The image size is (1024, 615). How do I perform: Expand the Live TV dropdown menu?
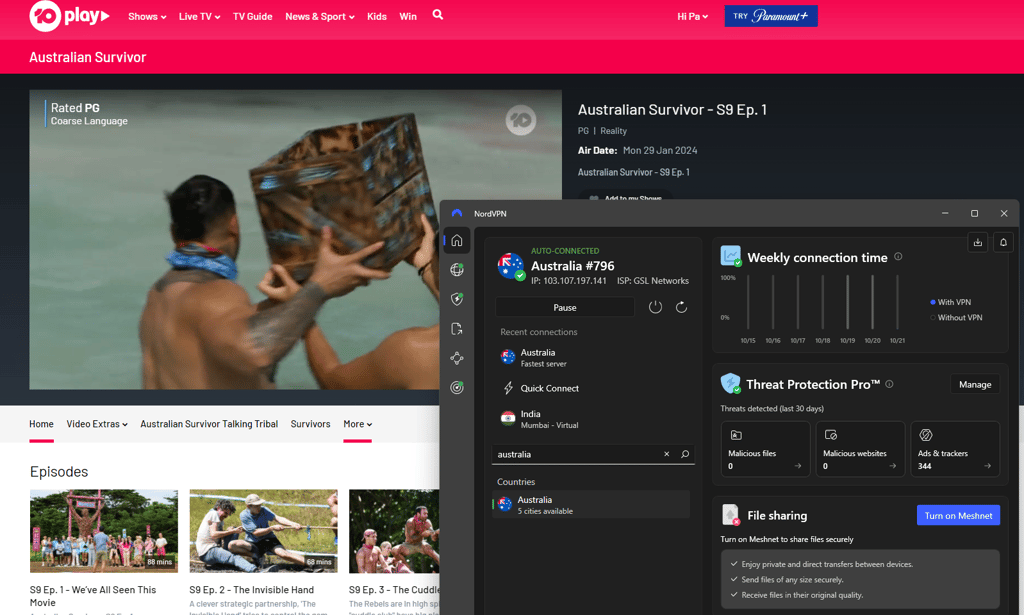tap(199, 16)
